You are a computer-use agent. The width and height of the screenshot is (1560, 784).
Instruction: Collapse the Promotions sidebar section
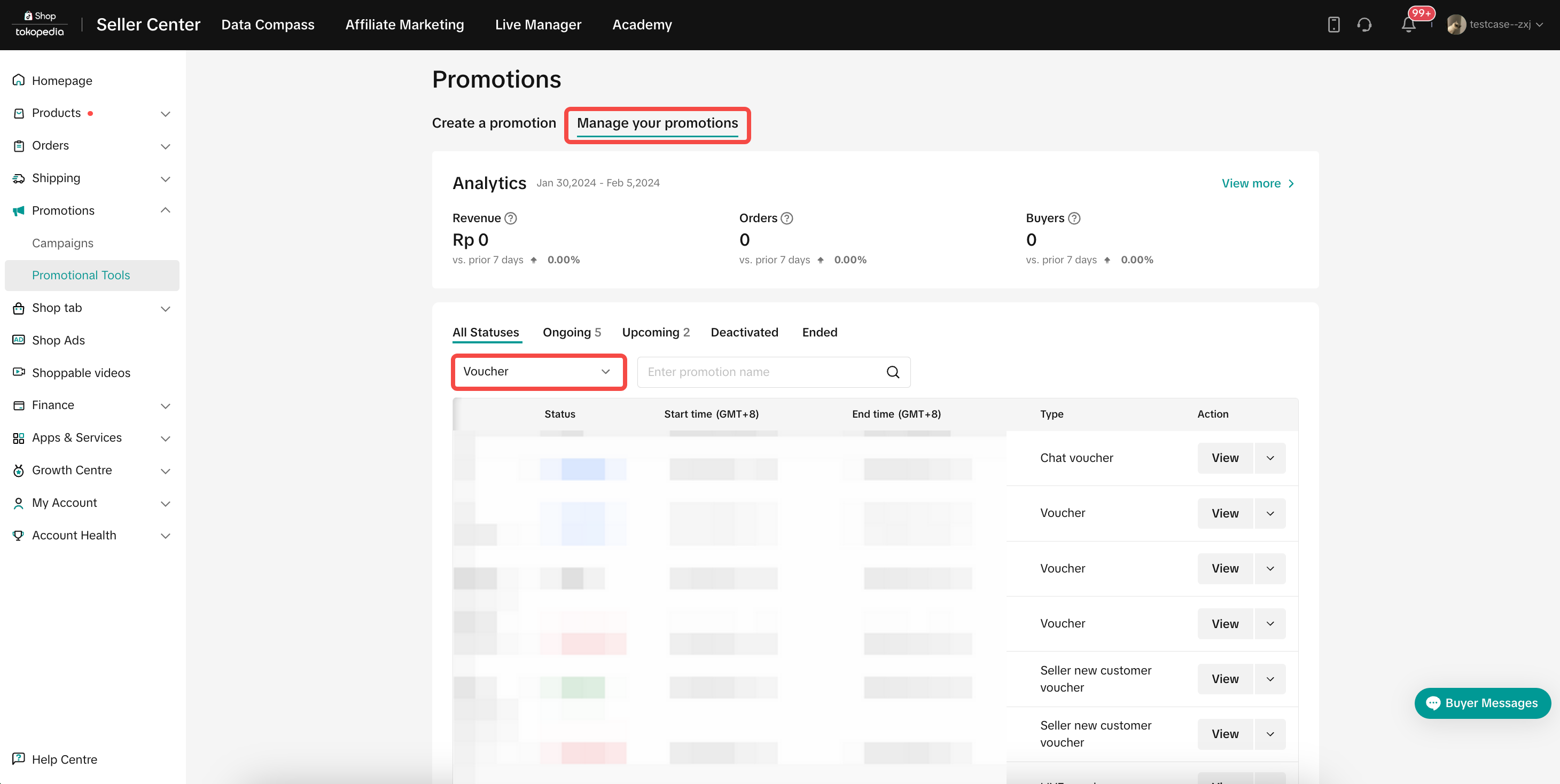pos(165,210)
